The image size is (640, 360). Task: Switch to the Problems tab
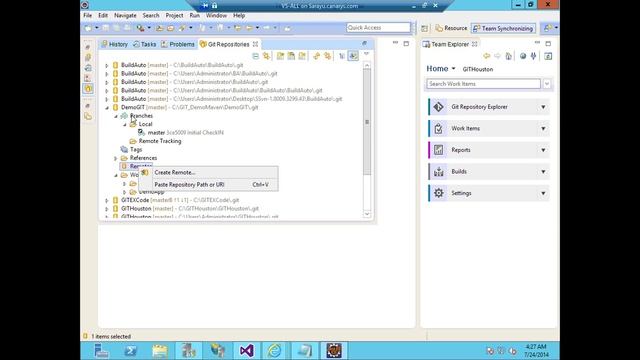[x=178, y=44]
